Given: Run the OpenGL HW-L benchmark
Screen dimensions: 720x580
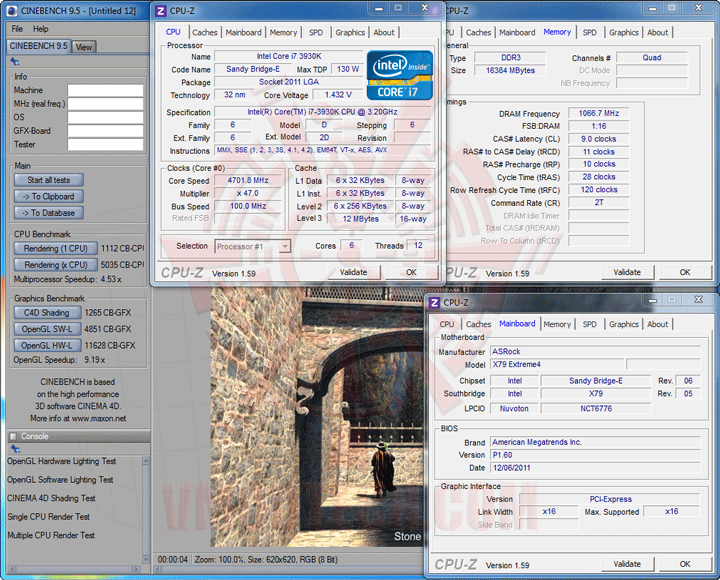Looking at the screenshot, I should click(46, 345).
